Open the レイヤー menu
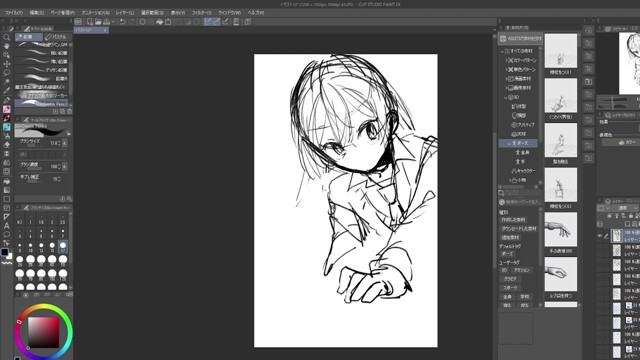 (125, 13)
